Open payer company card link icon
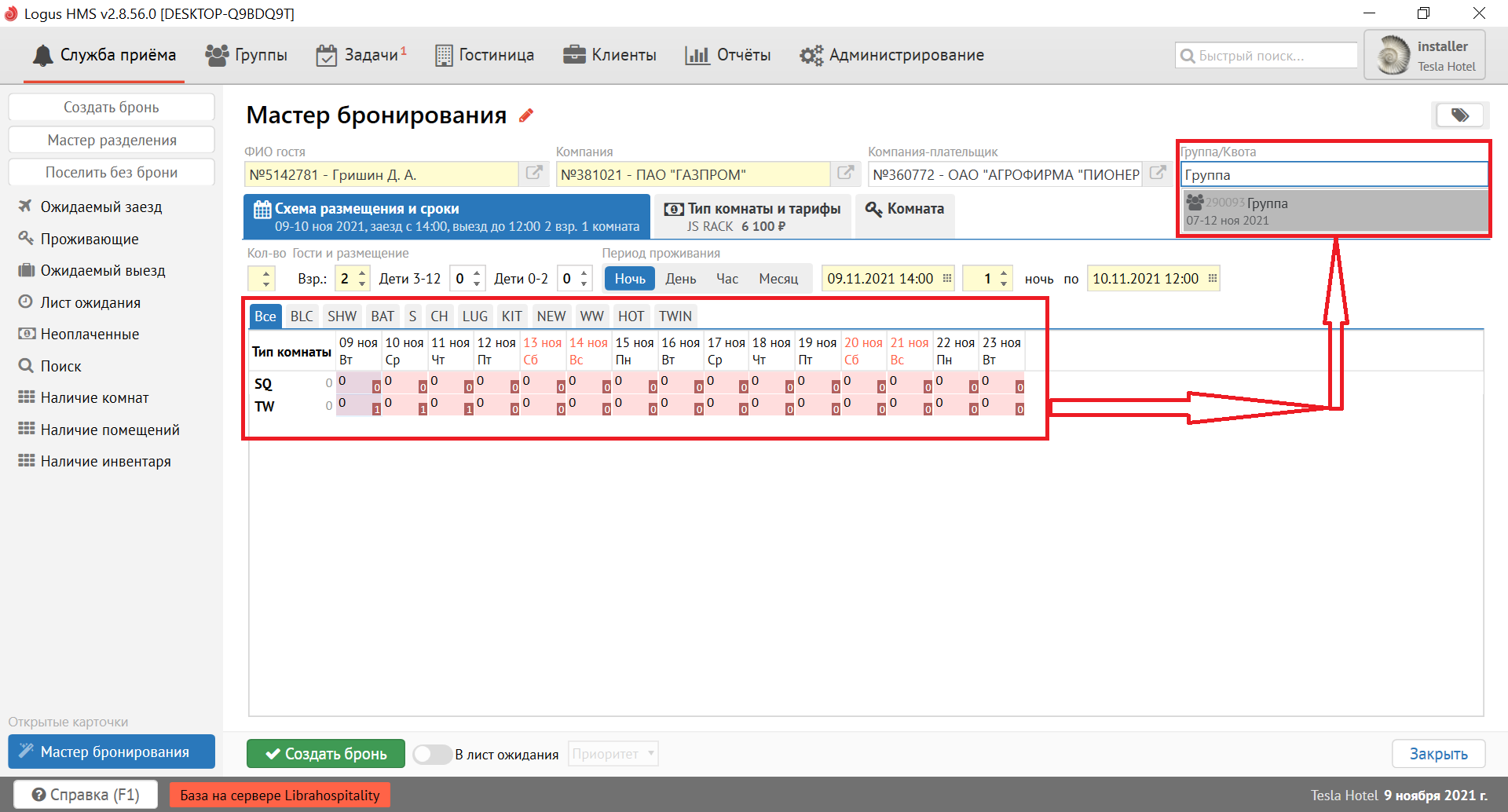 click(1158, 174)
